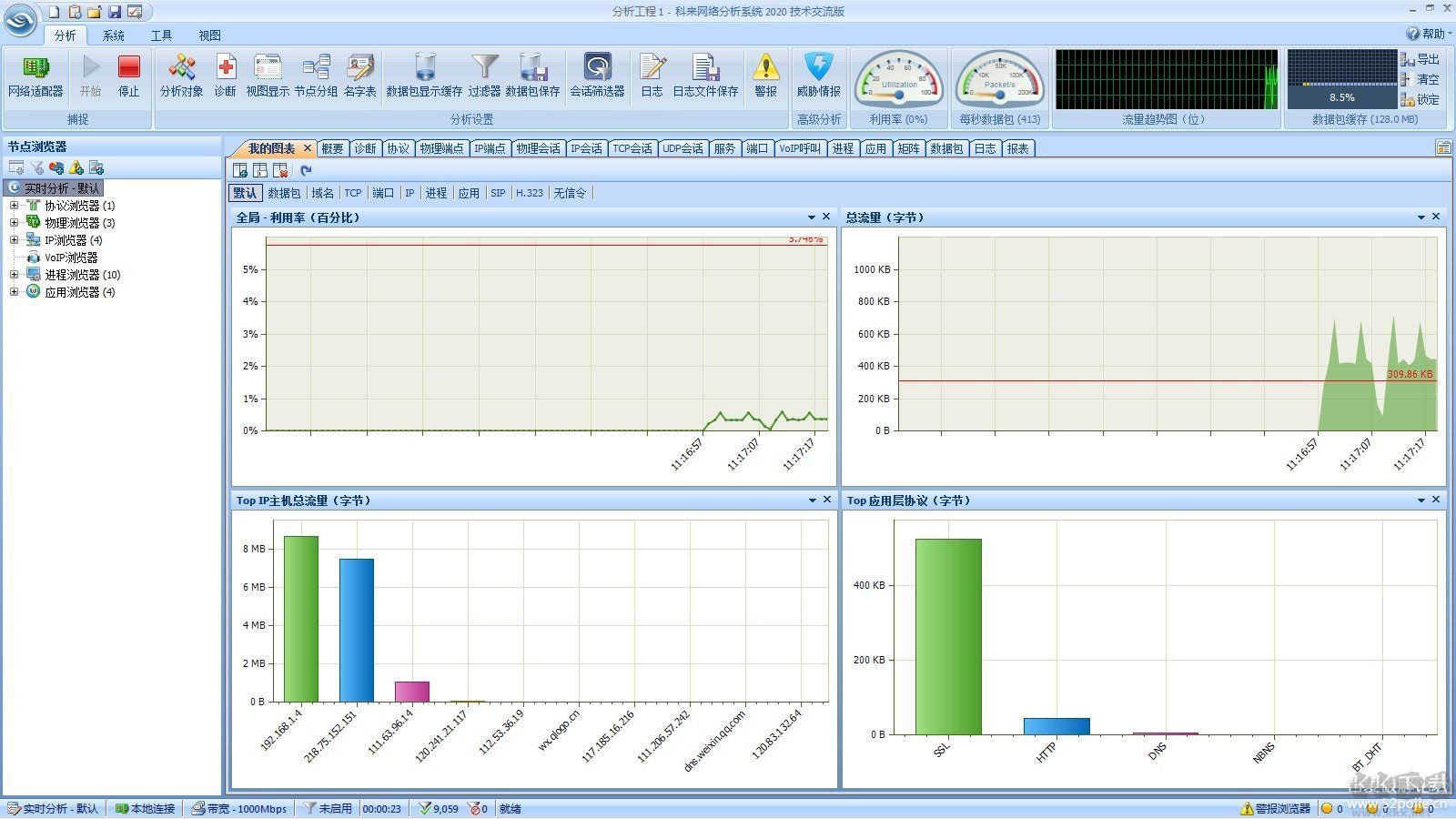Open dropdown arrow of Top IP主机总流量 panel
The image size is (1456, 819).
click(x=812, y=500)
